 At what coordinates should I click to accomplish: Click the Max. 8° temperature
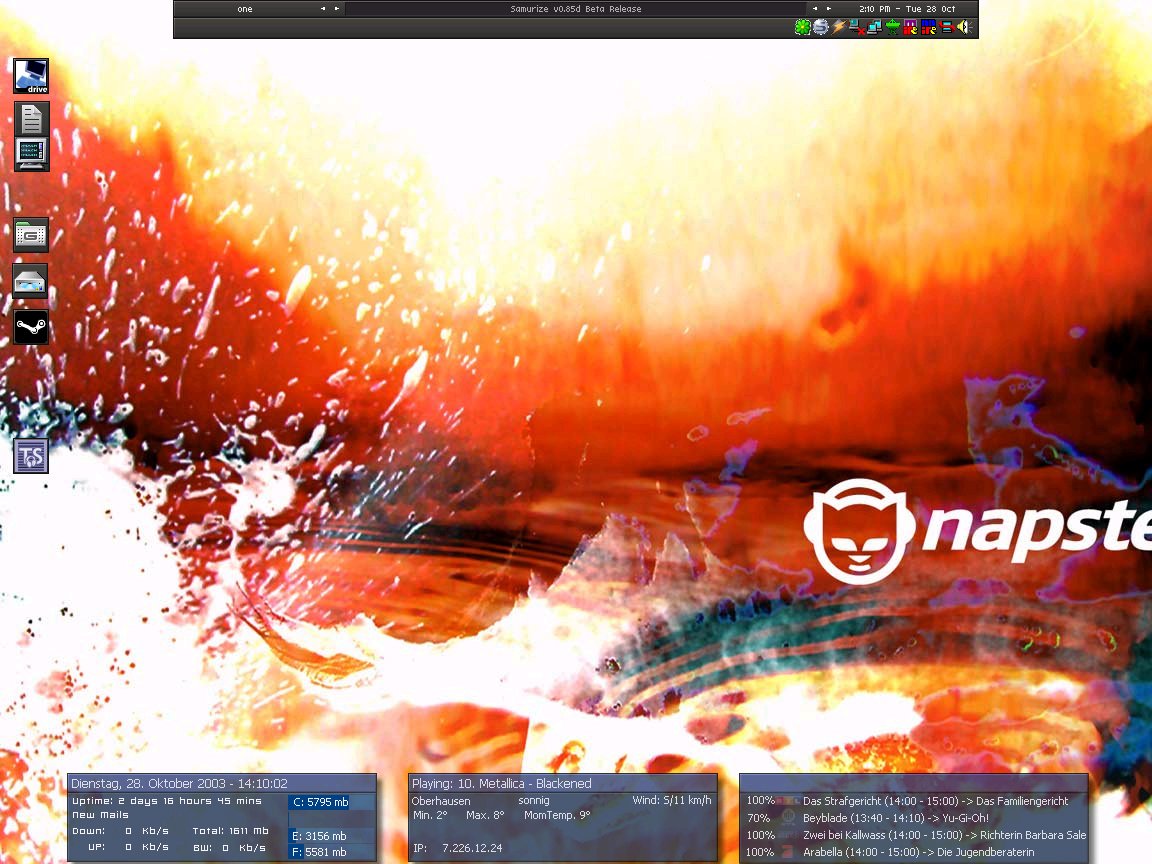485,815
